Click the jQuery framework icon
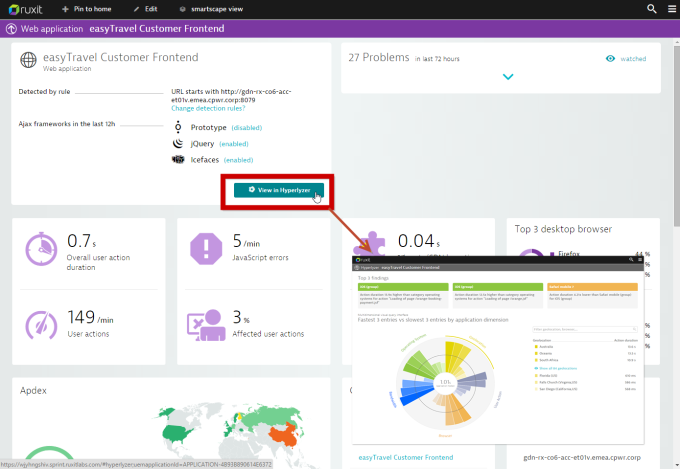This screenshot has height=469, width=680. click(178, 143)
